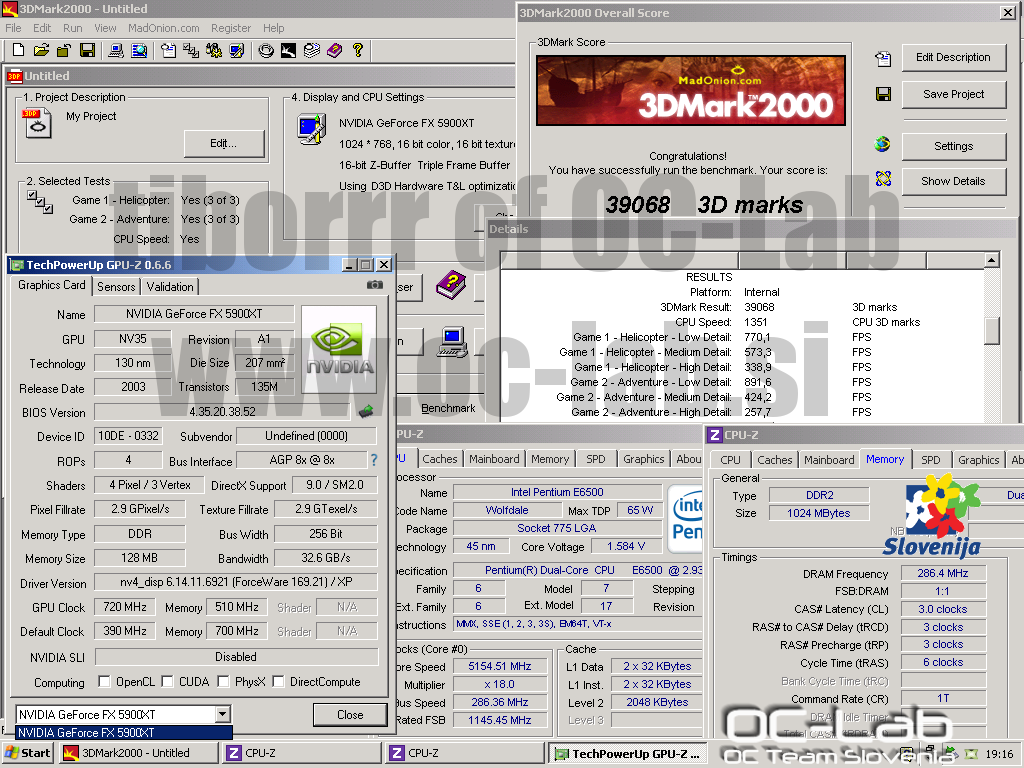Open the File menu in 3DMark2000
Screen dimensions: 1024x768
coord(13,28)
